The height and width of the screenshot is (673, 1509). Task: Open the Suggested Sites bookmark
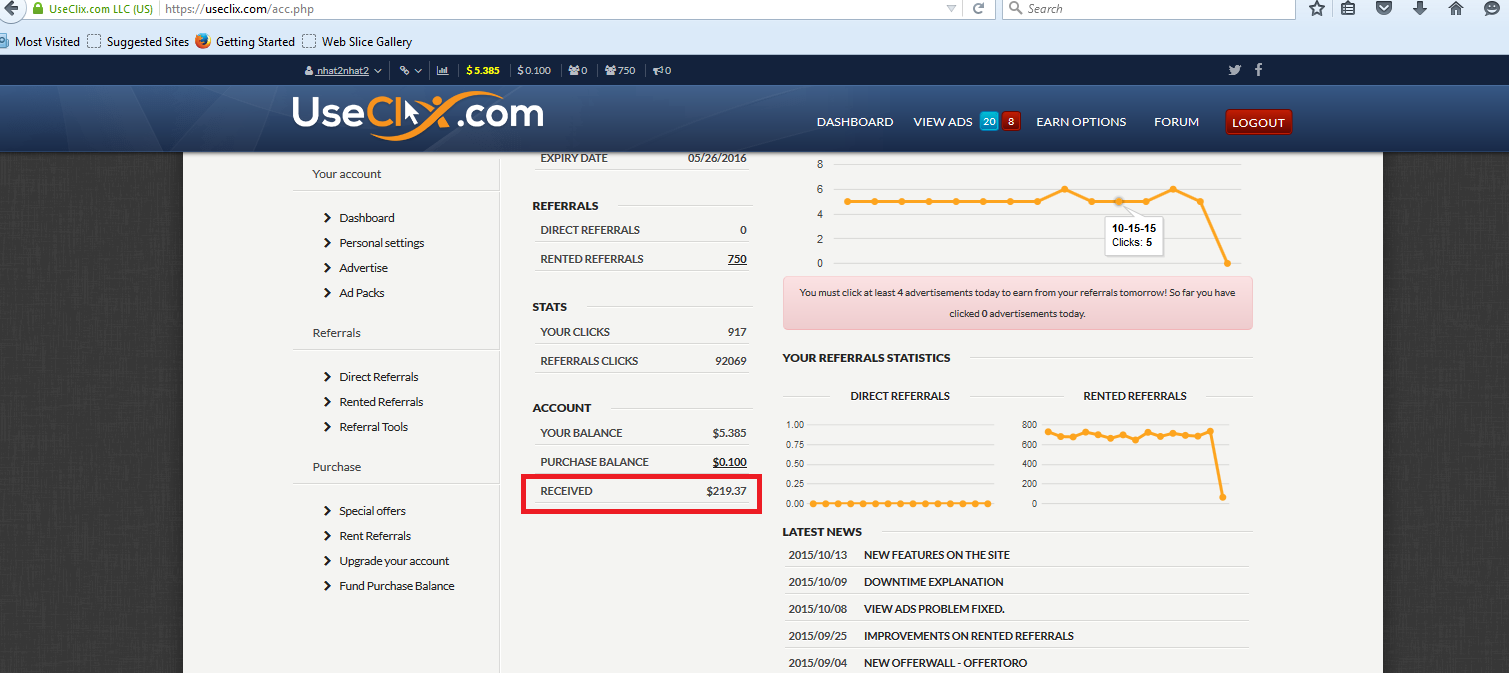138,42
